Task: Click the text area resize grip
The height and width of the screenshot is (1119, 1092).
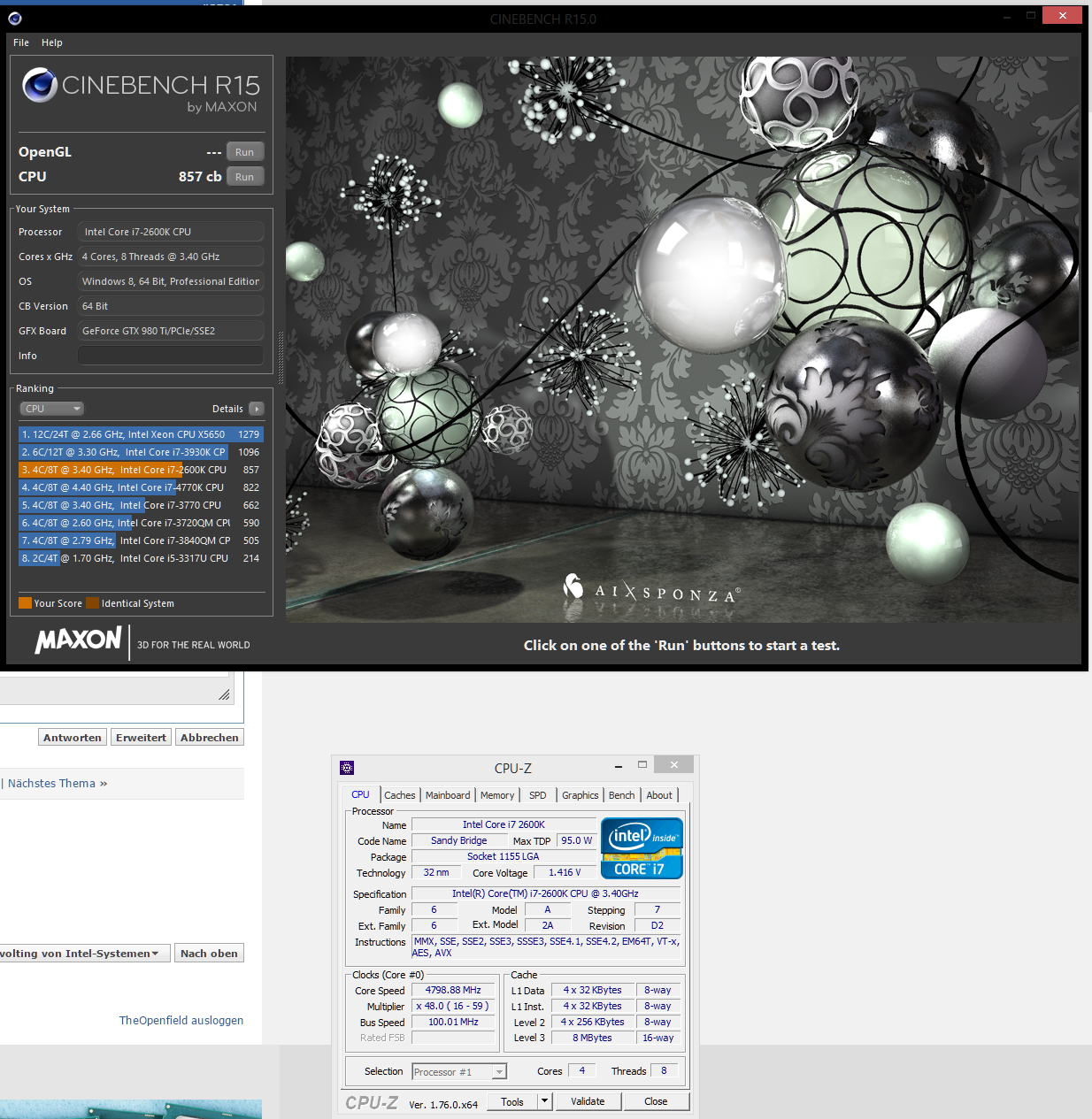Action: coord(224,695)
